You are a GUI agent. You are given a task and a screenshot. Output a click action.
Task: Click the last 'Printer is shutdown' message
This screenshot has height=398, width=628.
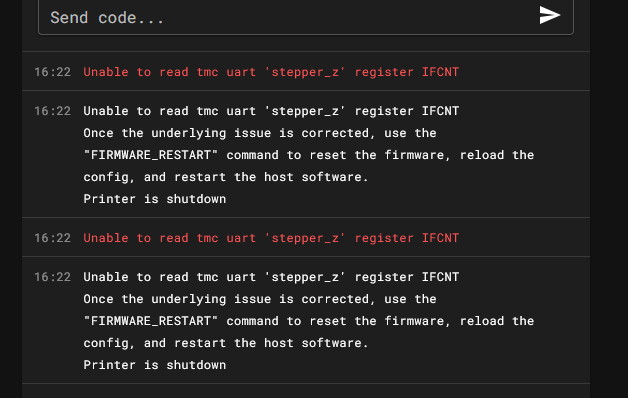(155, 365)
